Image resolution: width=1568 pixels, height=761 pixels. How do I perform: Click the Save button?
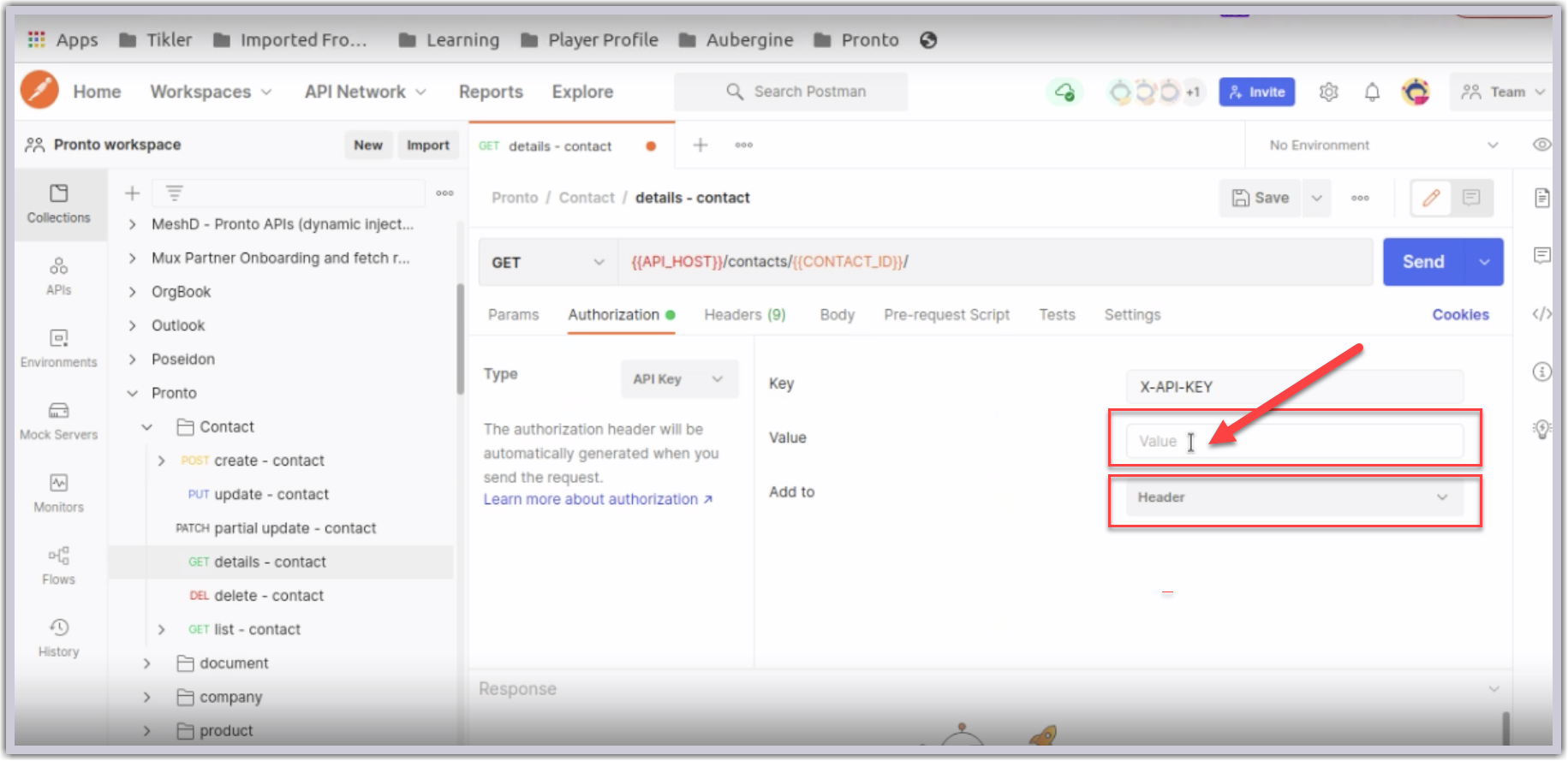(x=1260, y=198)
